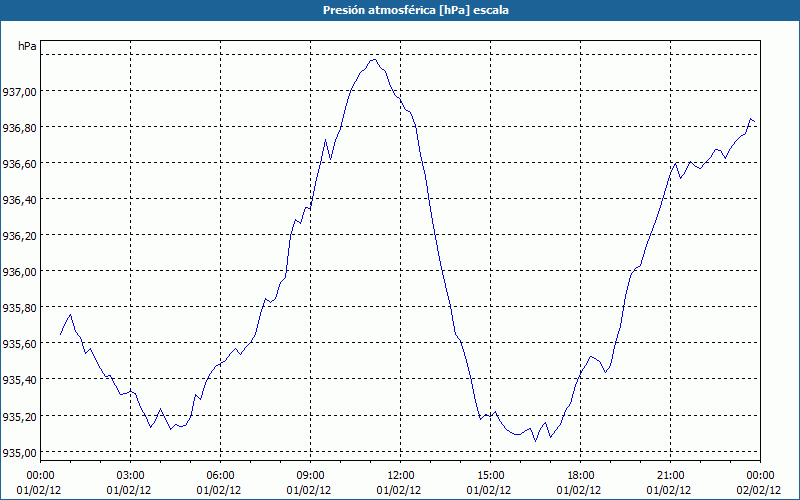Click the 936,40 y-axis value
Image resolution: width=800 pixels, height=500 pixels.
point(20,200)
